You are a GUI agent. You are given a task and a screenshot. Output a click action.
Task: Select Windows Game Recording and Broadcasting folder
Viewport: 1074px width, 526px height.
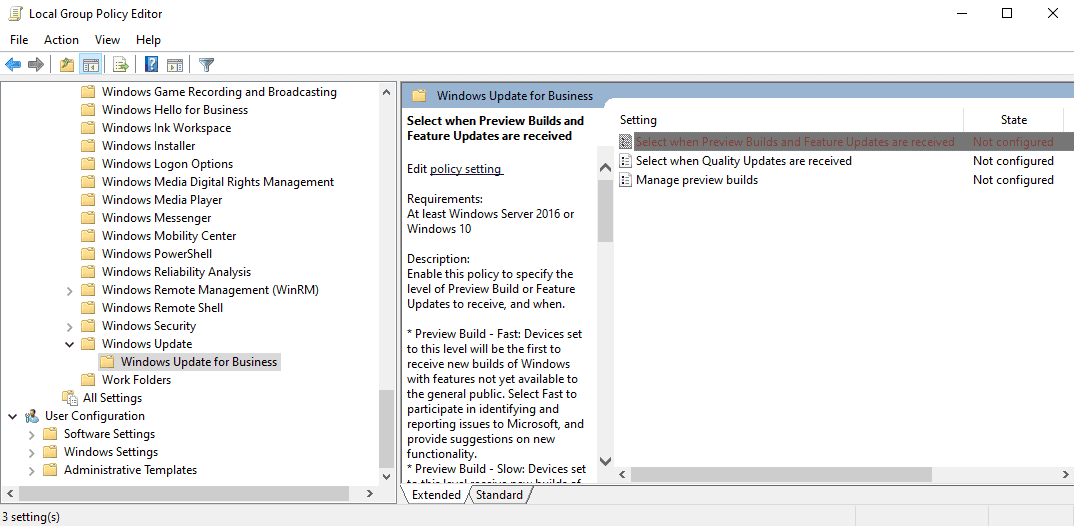[219, 92]
